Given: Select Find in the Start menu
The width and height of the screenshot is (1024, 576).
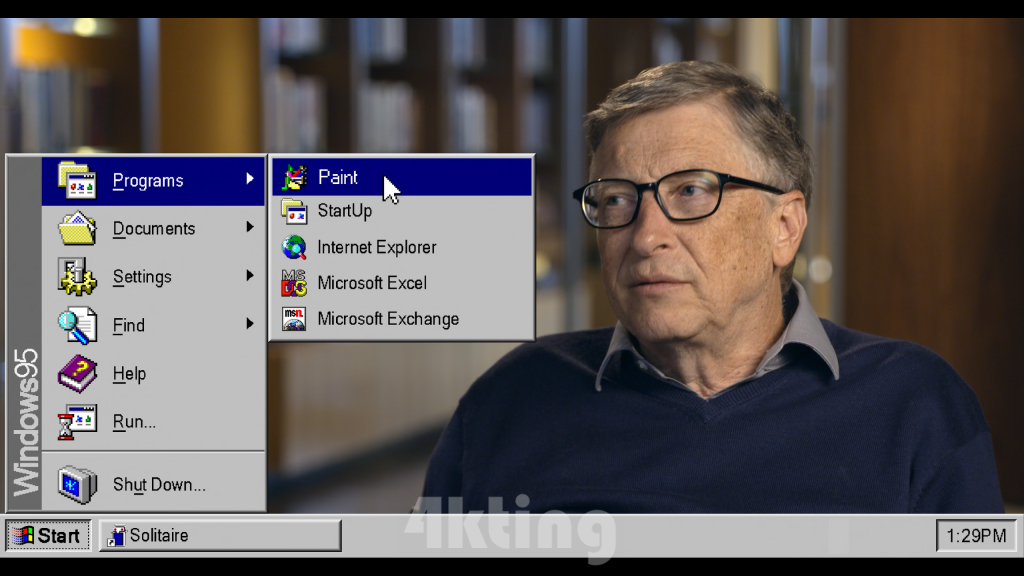Looking at the screenshot, I should 153,325.
